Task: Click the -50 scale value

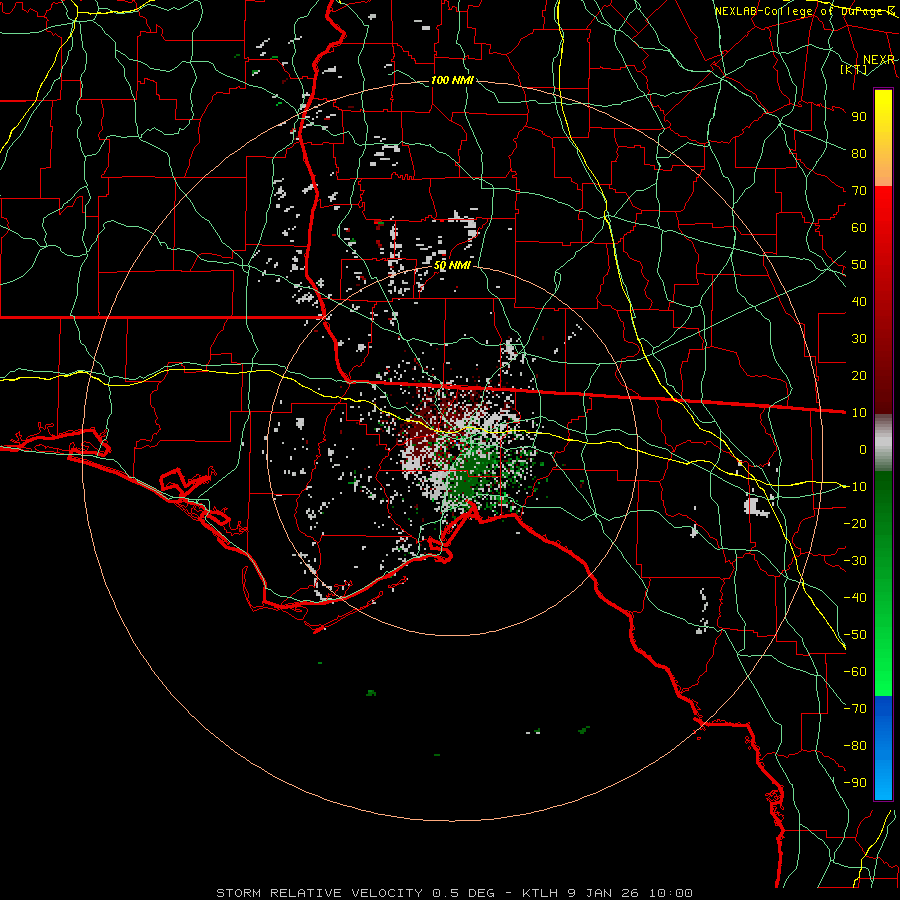Action: click(x=855, y=635)
